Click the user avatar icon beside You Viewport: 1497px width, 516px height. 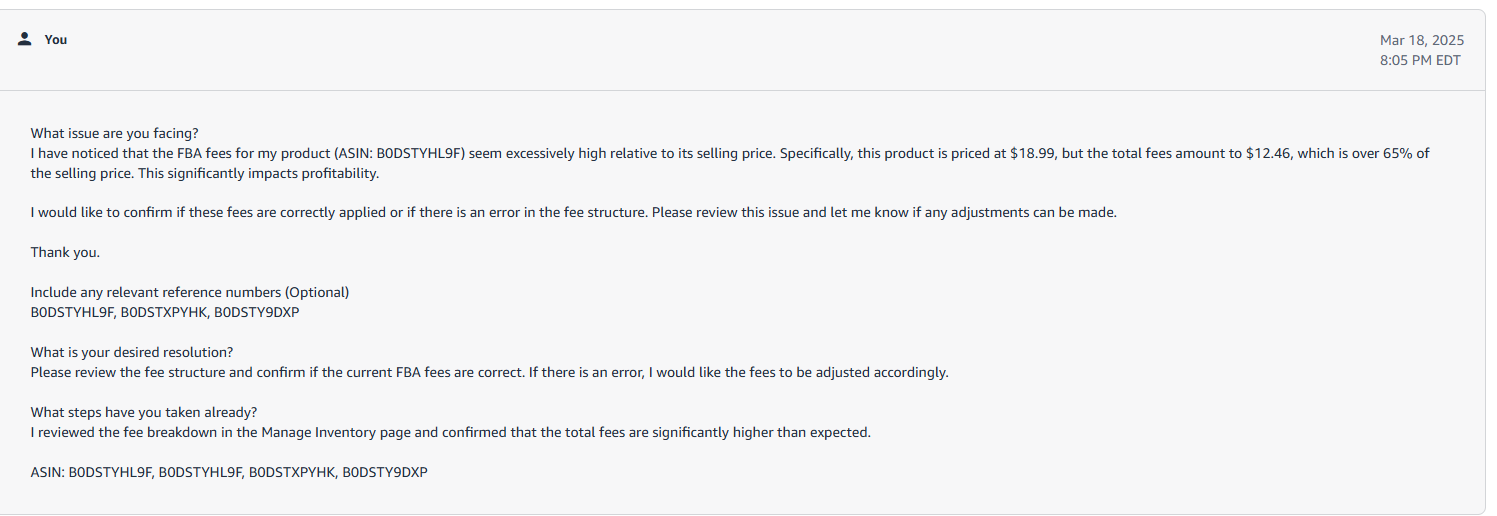tap(25, 39)
